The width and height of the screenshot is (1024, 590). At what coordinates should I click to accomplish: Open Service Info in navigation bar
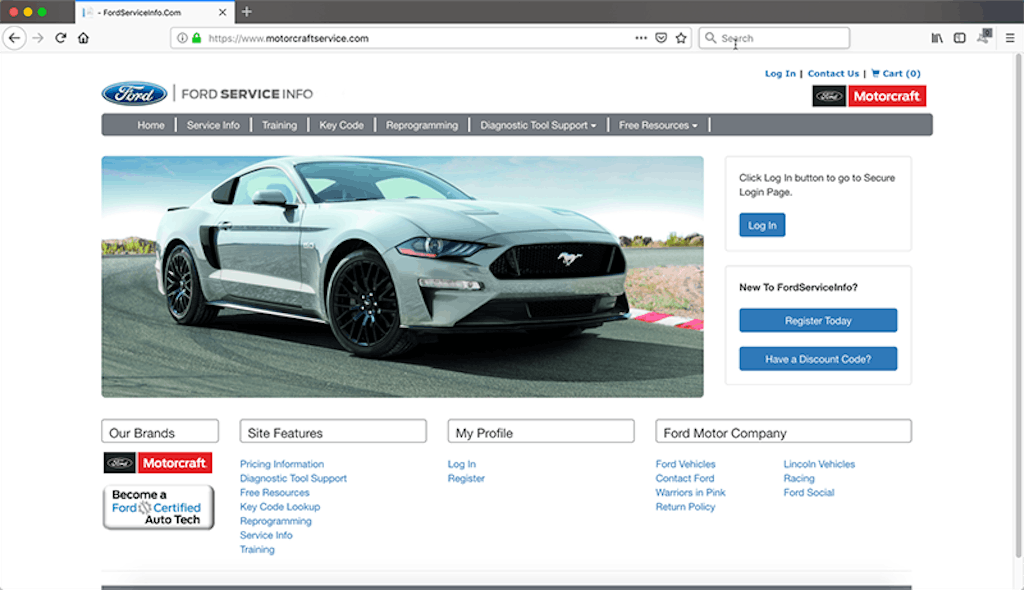click(x=213, y=125)
